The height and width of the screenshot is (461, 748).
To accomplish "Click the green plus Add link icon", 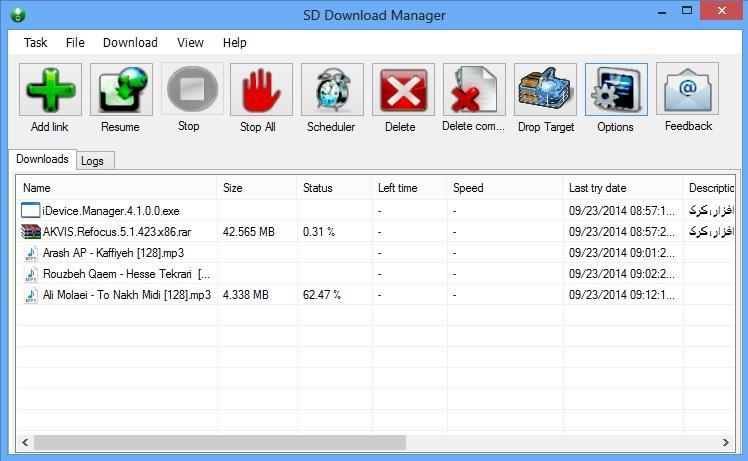I will (x=51, y=90).
